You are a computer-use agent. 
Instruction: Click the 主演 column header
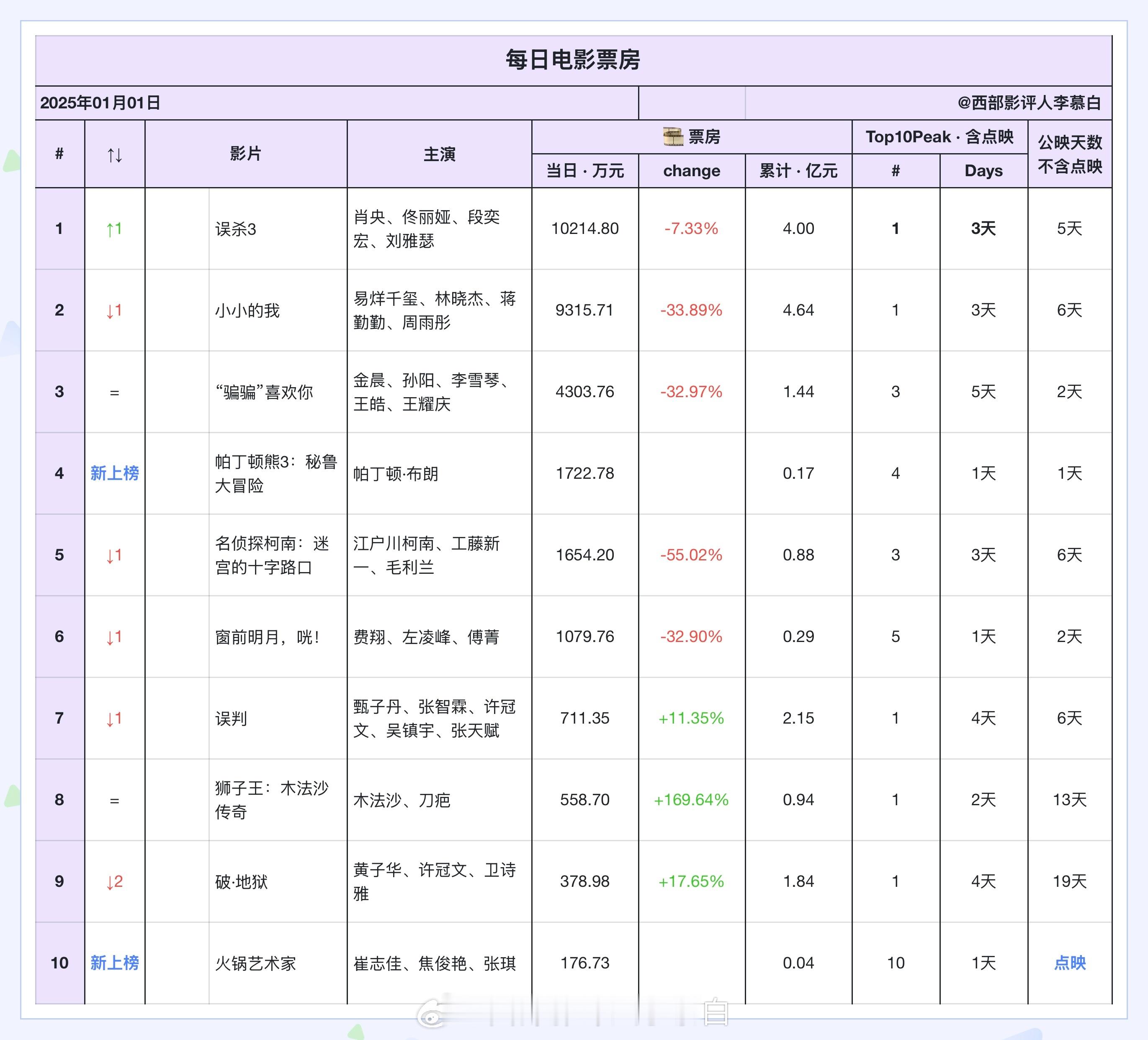(x=439, y=154)
